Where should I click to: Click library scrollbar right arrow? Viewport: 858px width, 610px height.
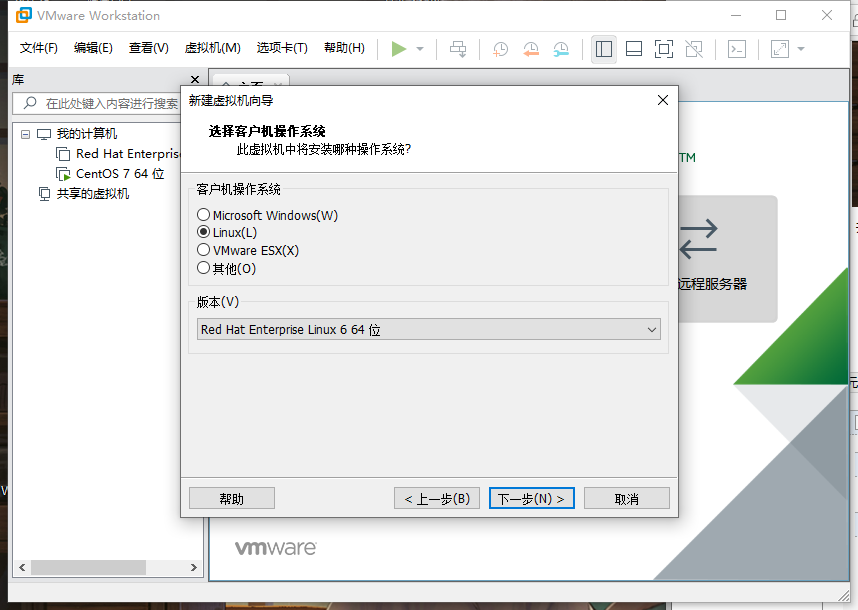(x=194, y=567)
